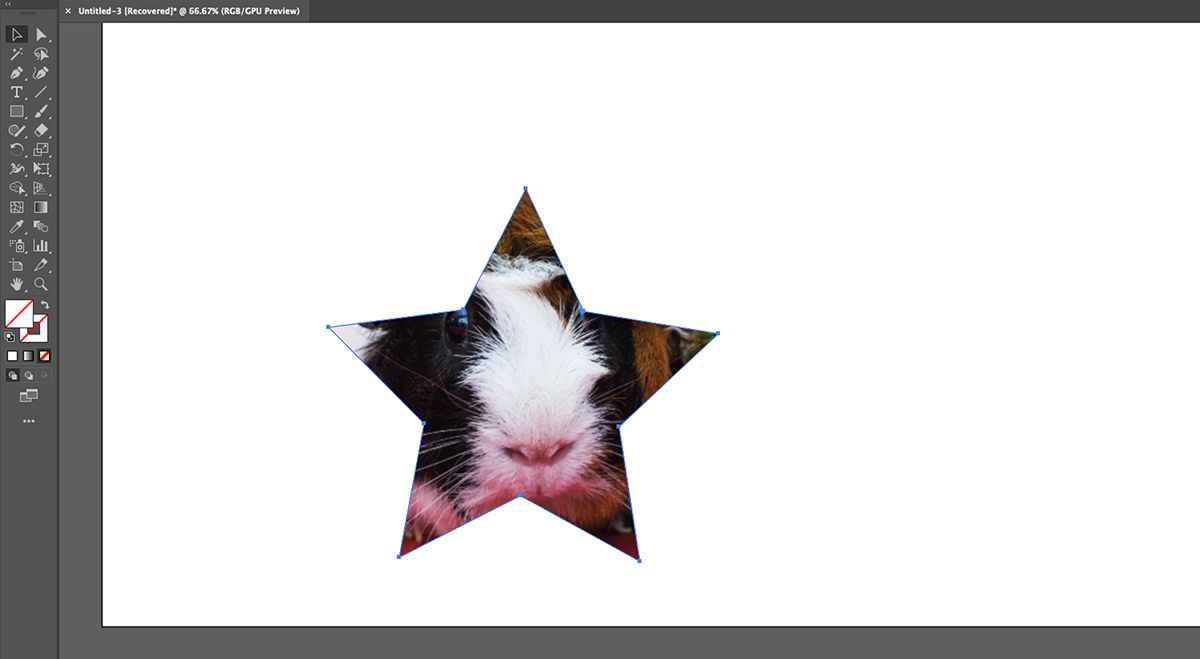The height and width of the screenshot is (659, 1200).
Task: Select the Rectangle tool
Action: [x=16, y=110]
